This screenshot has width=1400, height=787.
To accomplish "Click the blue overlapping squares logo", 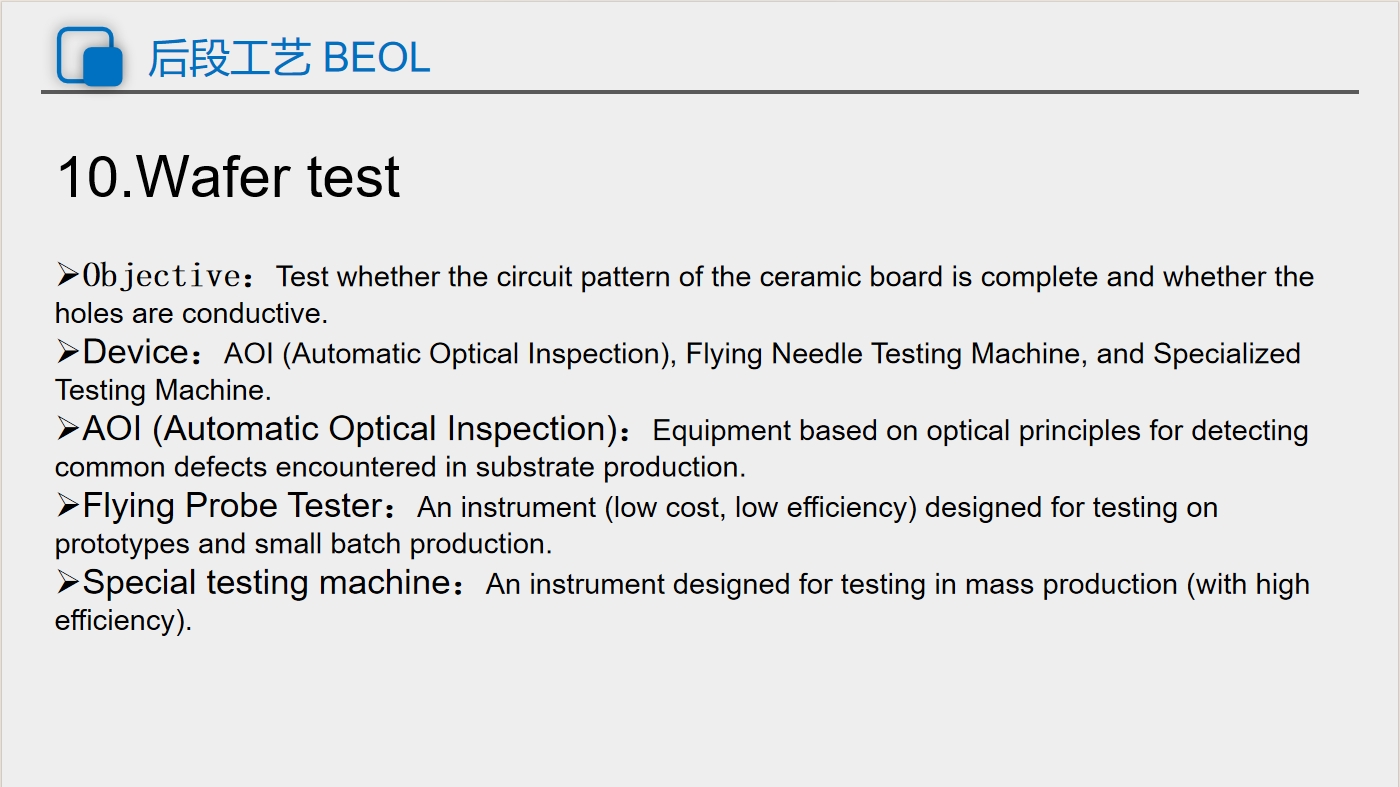I will click(89, 56).
